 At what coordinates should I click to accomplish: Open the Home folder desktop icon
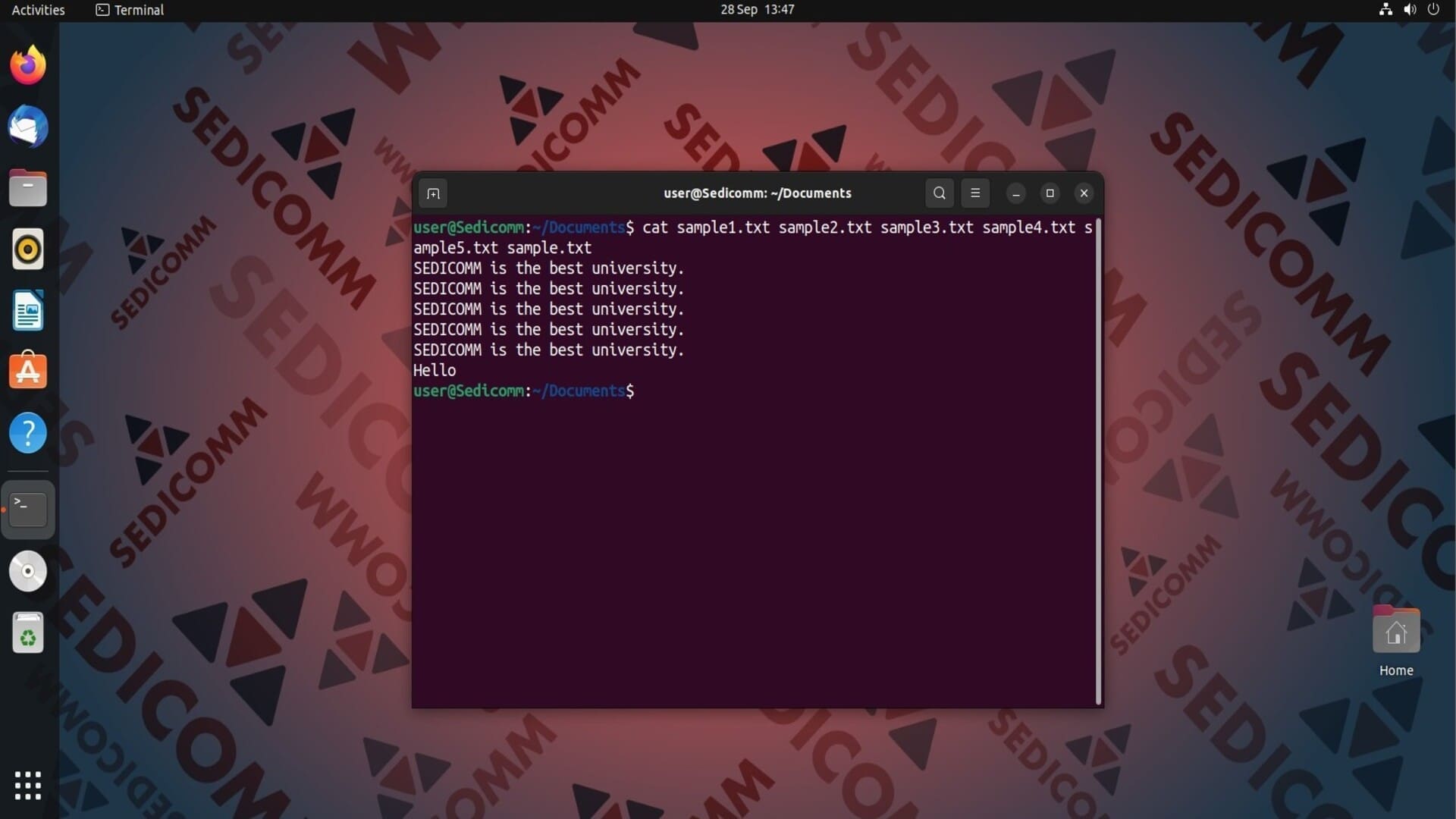(x=1396, y=629)
